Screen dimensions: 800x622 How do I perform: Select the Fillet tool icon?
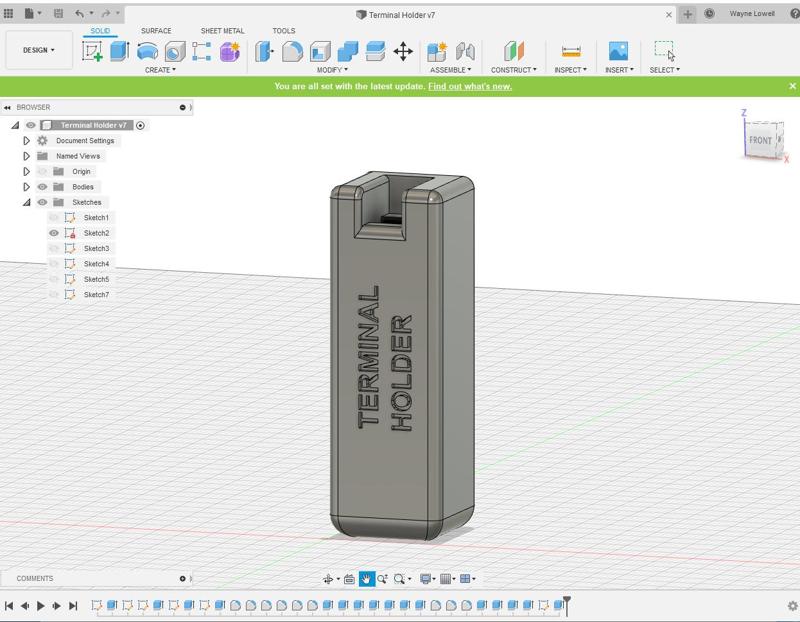click(x=292, y=51)
